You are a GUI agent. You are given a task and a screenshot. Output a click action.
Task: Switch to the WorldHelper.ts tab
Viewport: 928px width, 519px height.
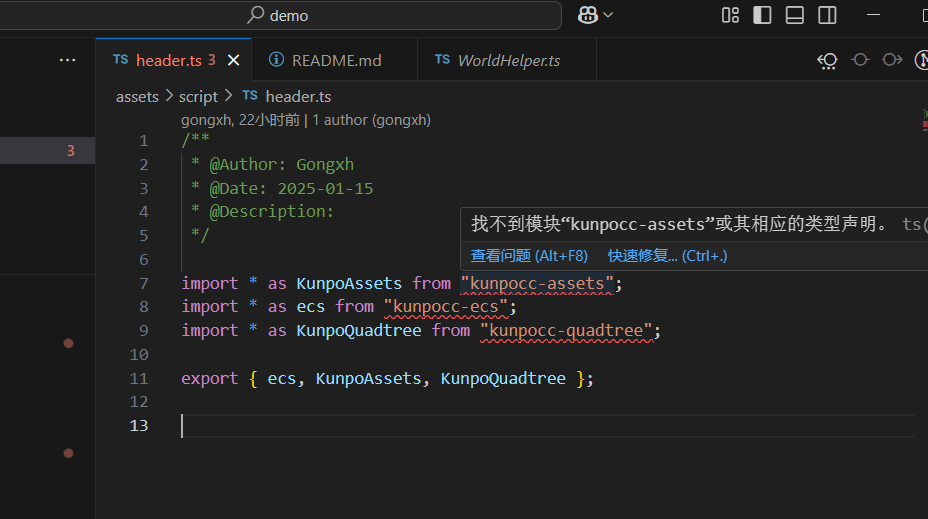508,60
